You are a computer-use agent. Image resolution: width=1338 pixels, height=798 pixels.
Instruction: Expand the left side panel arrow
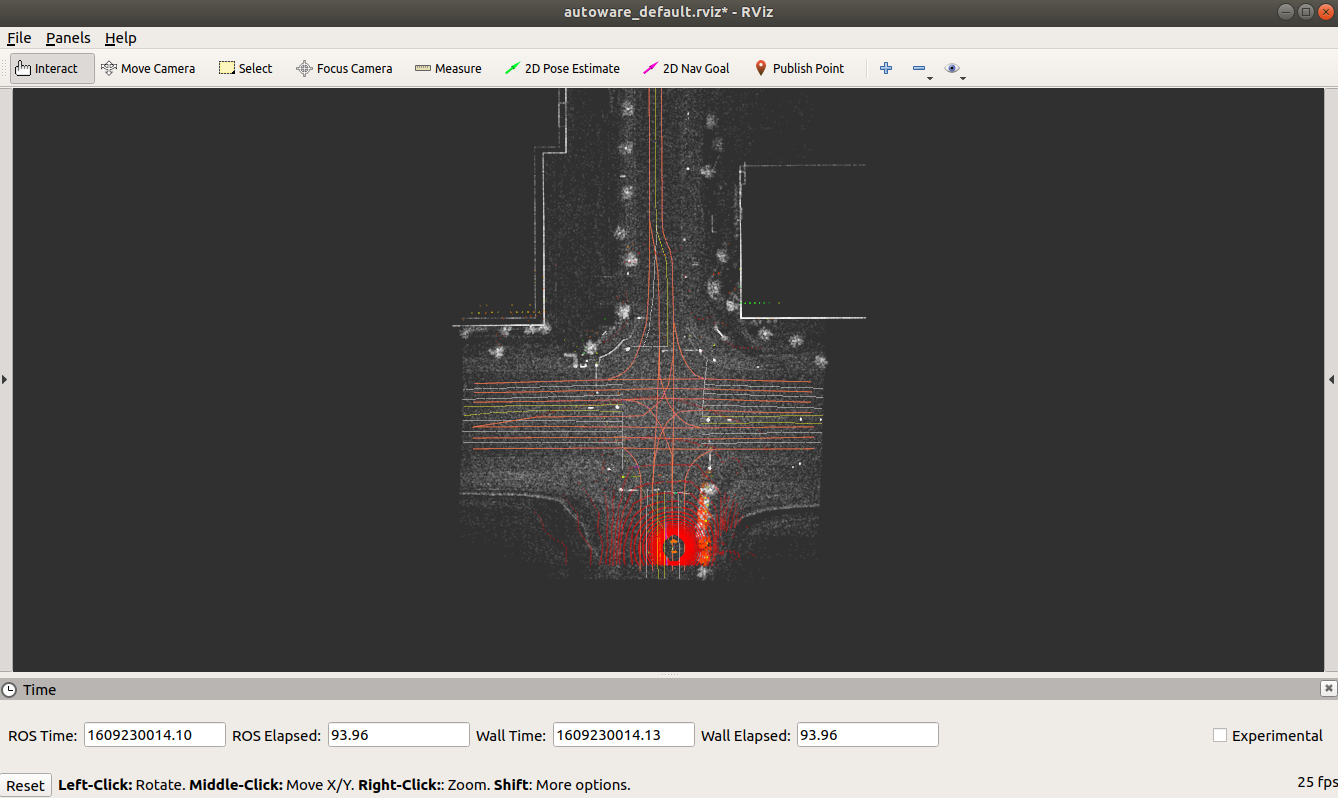[x=5, y=379]
